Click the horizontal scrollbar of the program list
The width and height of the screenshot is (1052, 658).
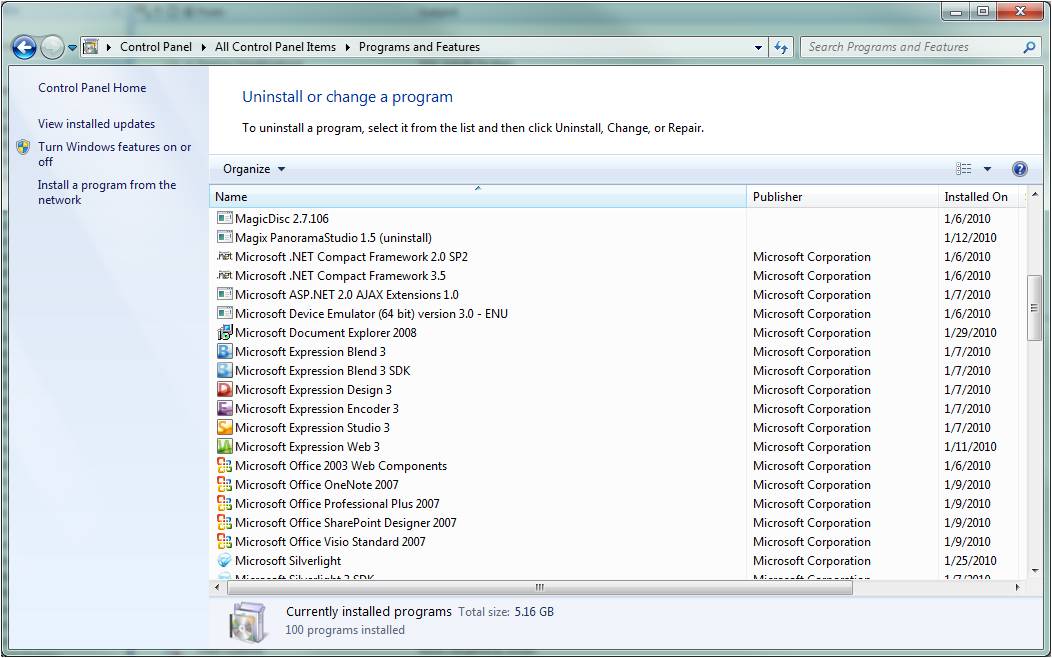[x=540, y=588]
